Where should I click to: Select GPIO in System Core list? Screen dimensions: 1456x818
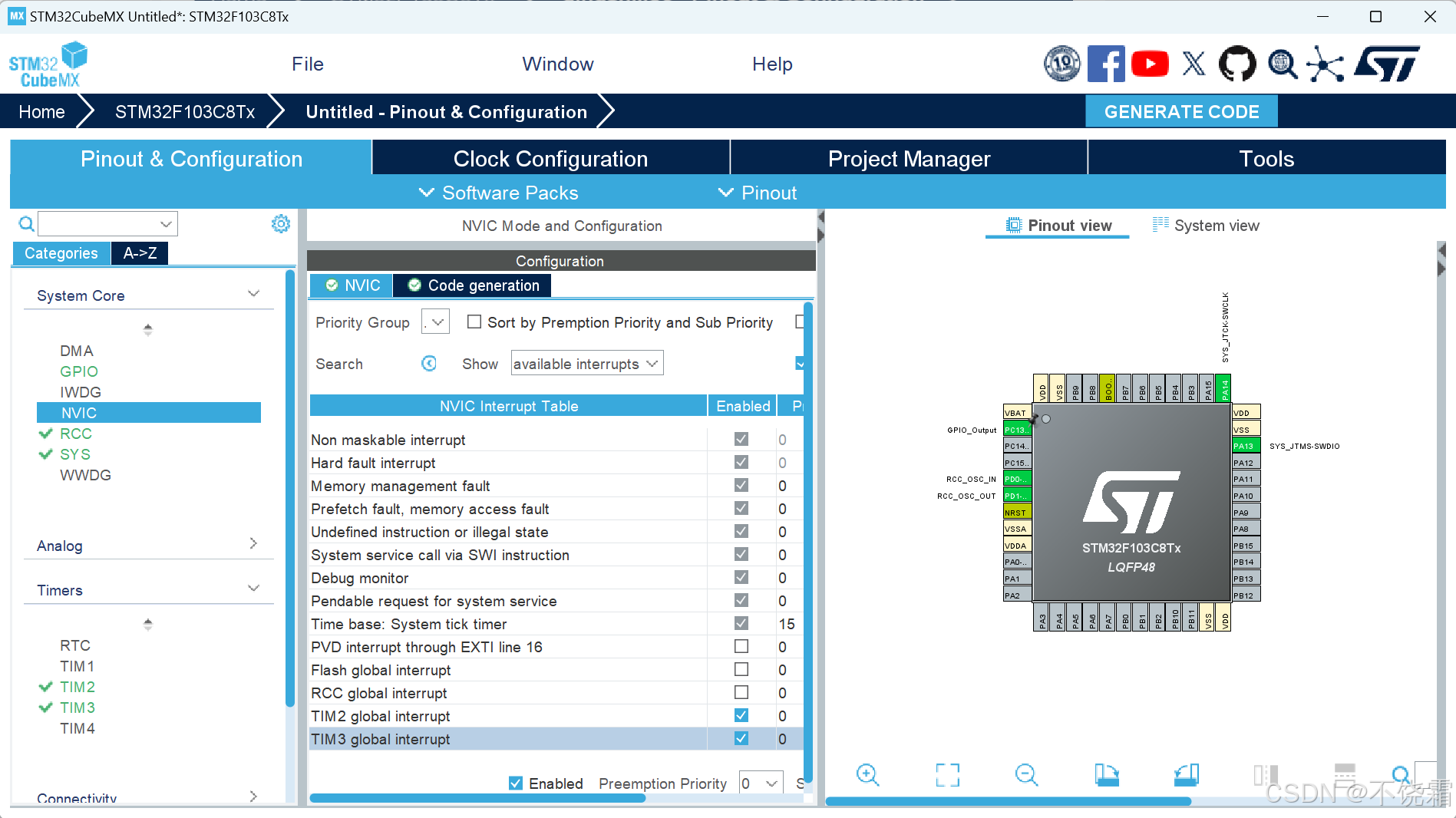click(x=79, y=371)
